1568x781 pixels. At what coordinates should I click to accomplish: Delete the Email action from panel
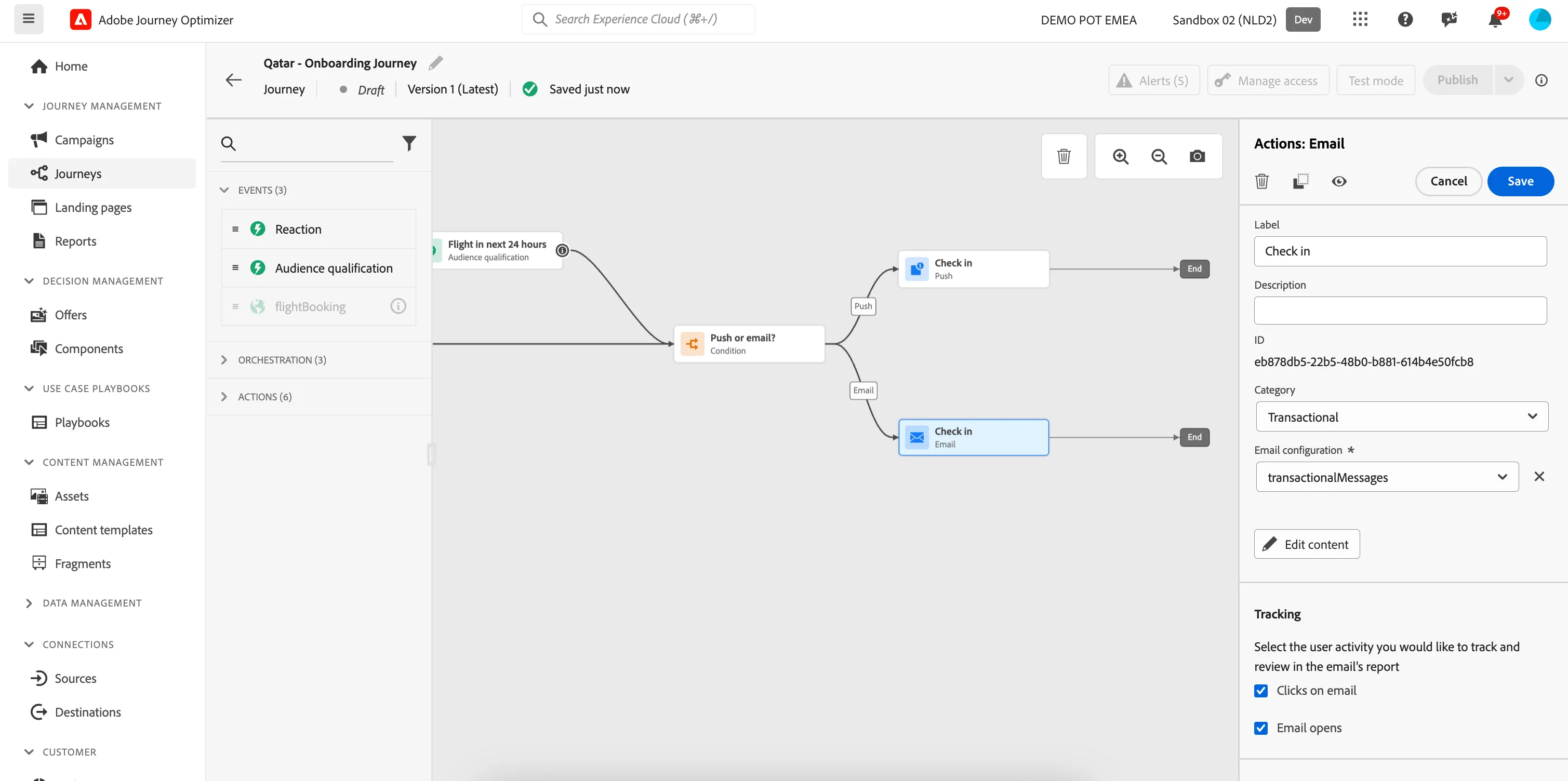coord(1262,181)
